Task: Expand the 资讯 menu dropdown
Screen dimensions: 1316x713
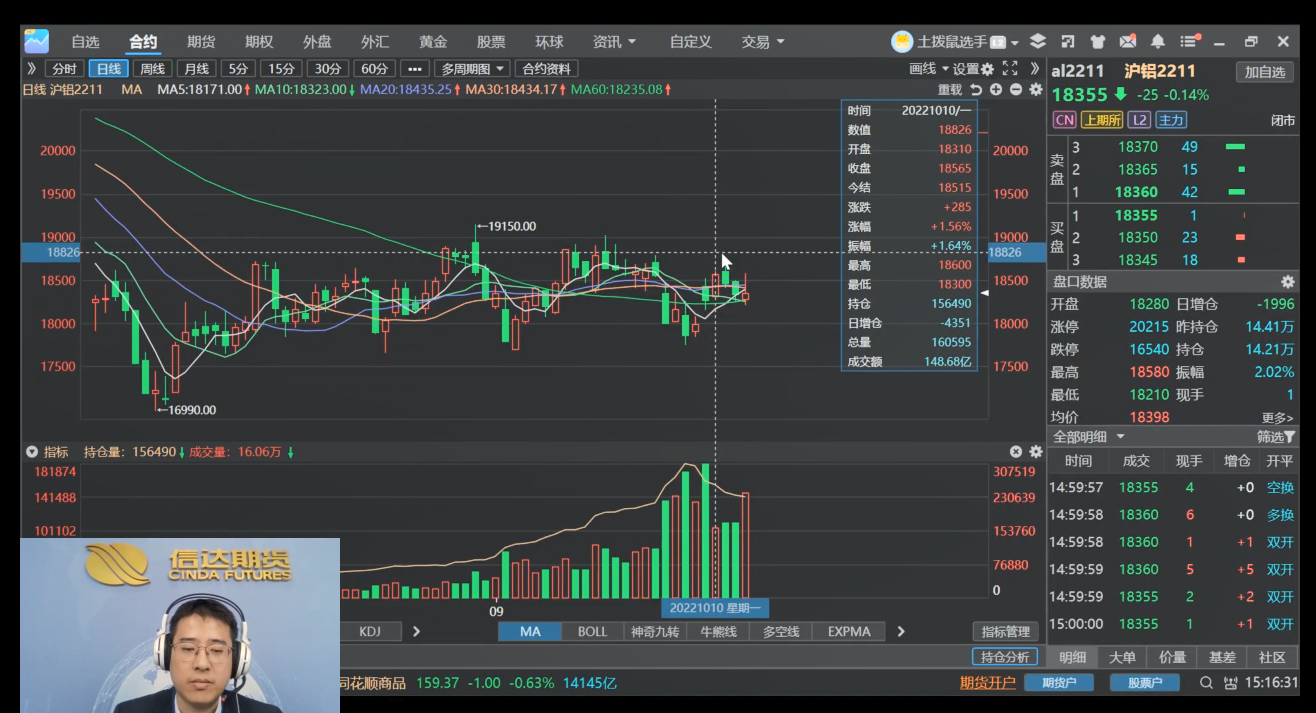Action: tap(614, 42)
